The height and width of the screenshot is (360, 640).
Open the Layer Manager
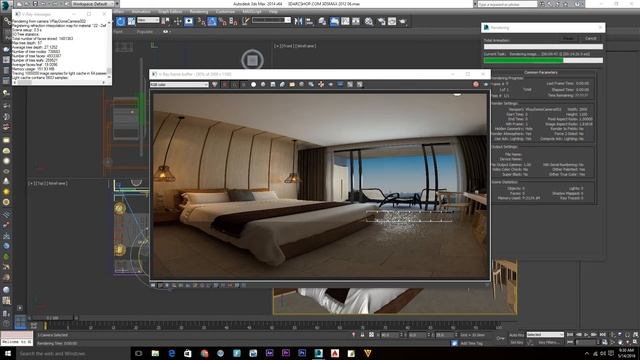point(322,21)
